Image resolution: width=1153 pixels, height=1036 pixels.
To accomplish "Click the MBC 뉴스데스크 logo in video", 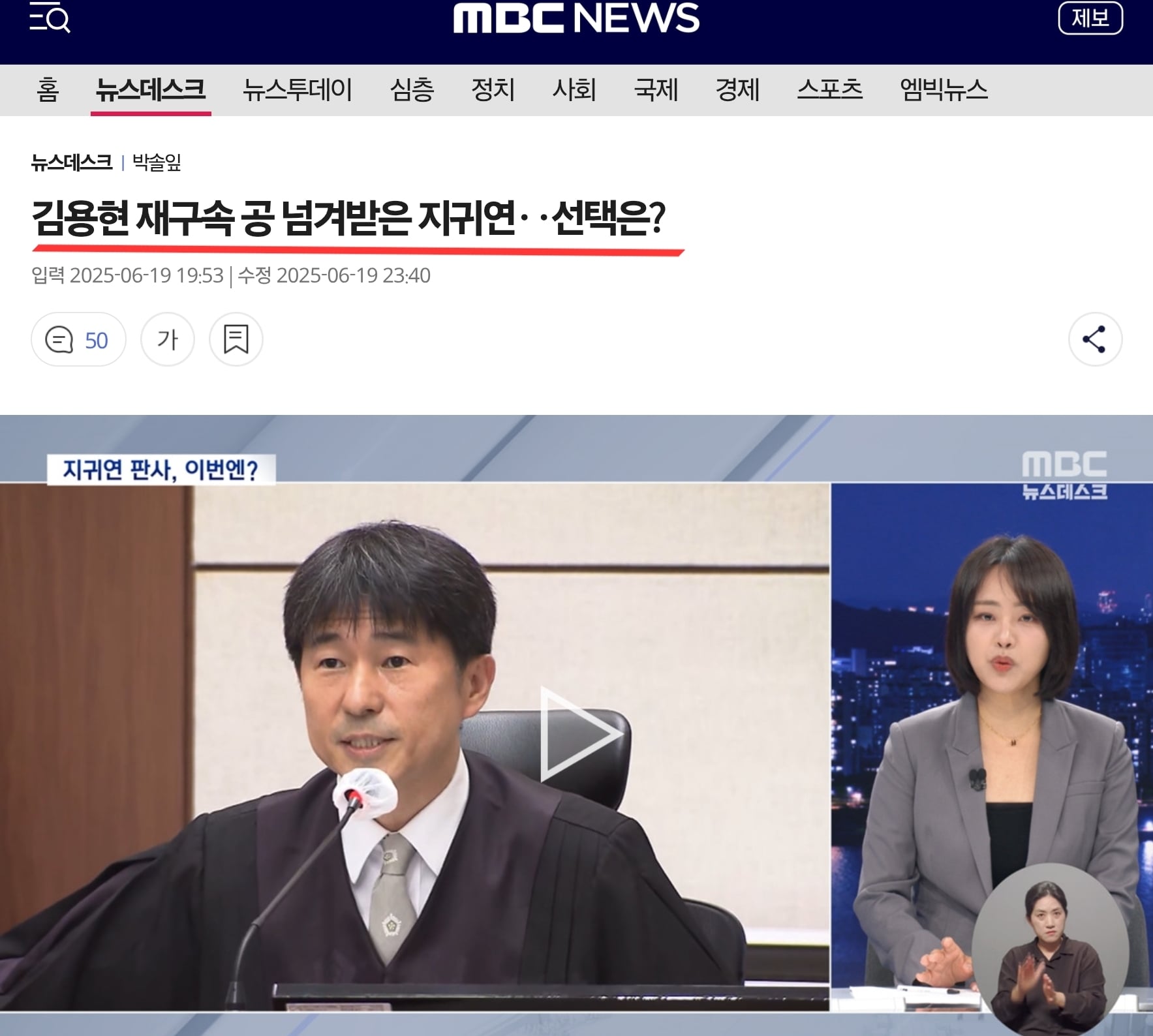I will point(1064,475).
